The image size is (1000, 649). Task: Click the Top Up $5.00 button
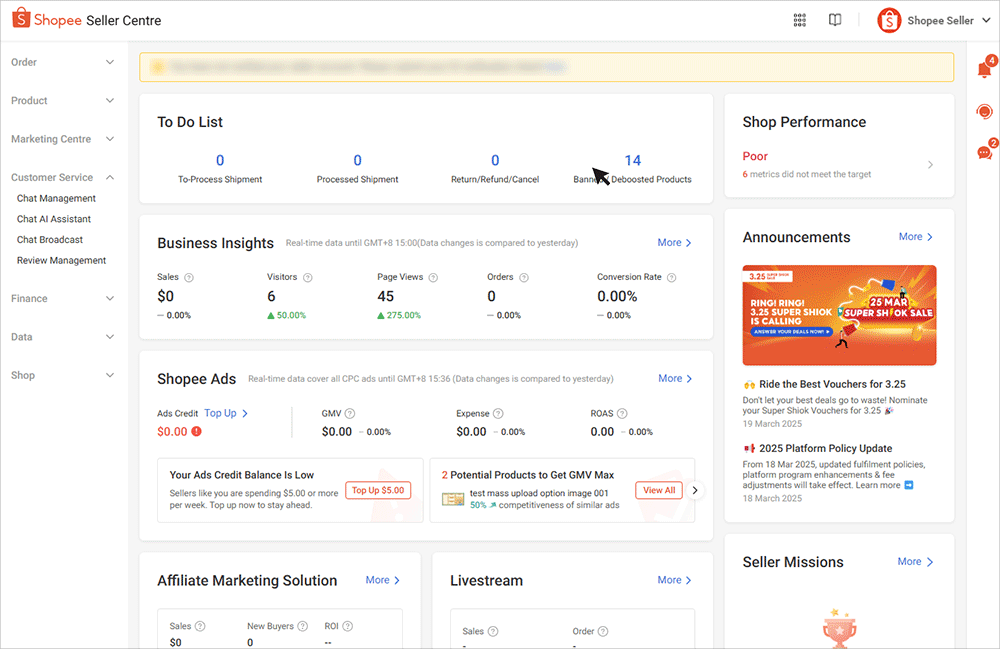(x=378, y=490)
